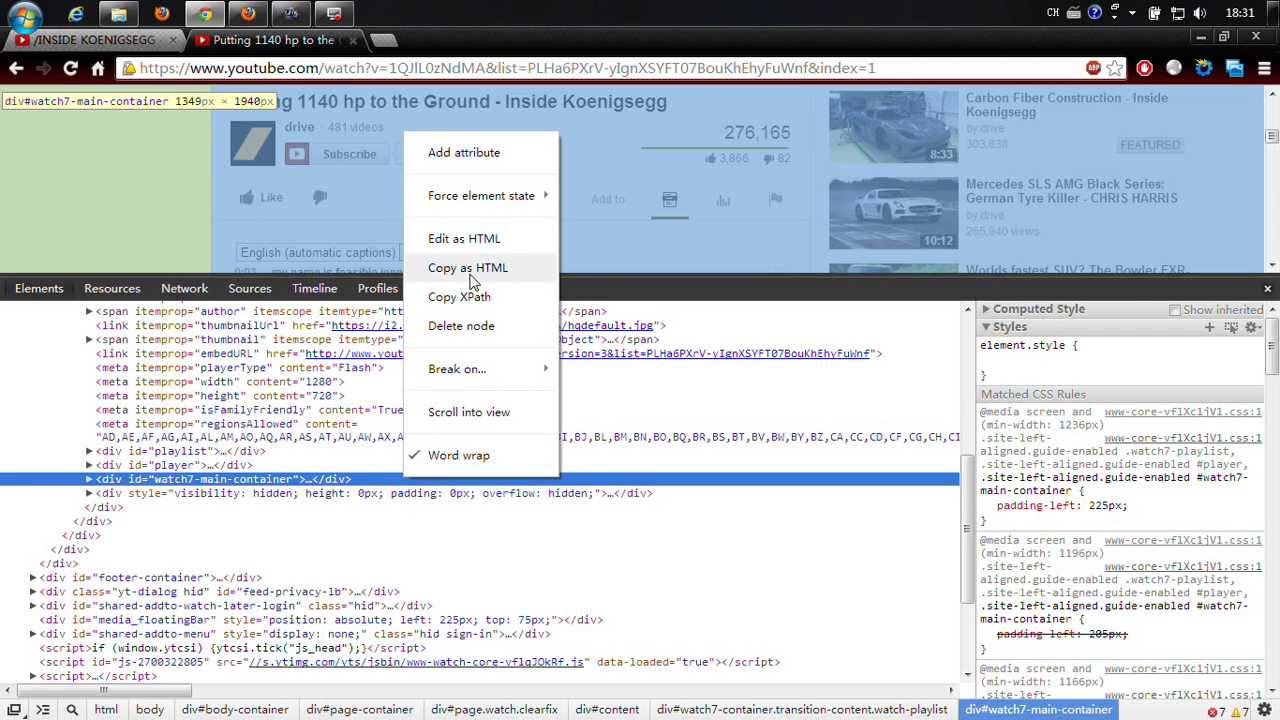
Task: Bookmark this page with the star icon
Action: tap(1115, 68)
